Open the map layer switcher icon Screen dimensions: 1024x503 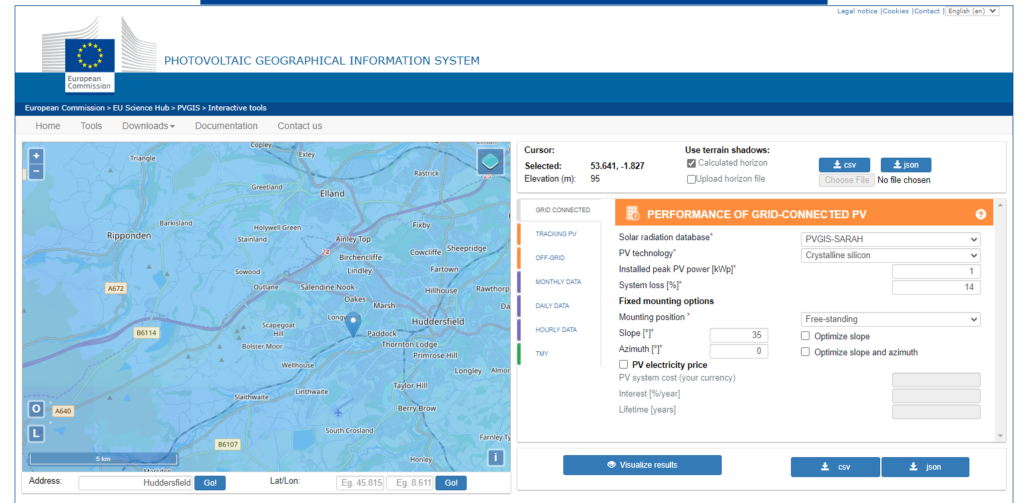click(490, 162)
